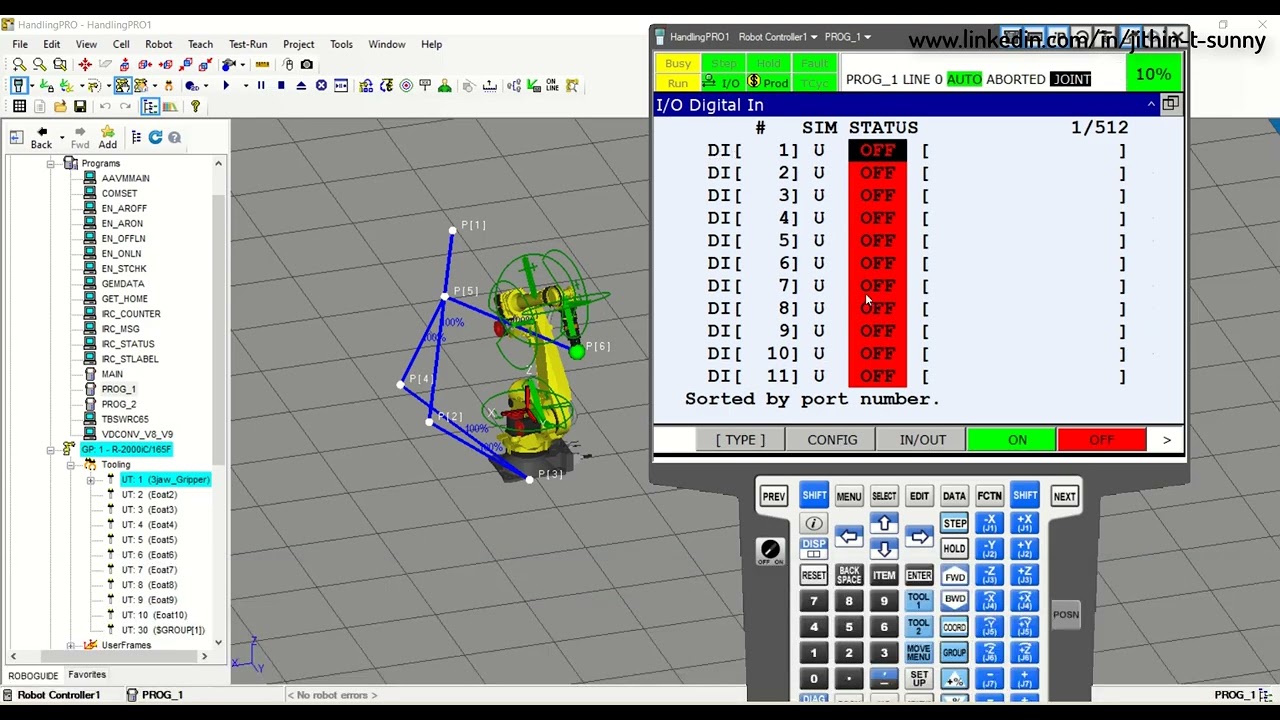Click MENU key on teach pendant
This screenshot has height=720, width=1280.
[849, 496]
